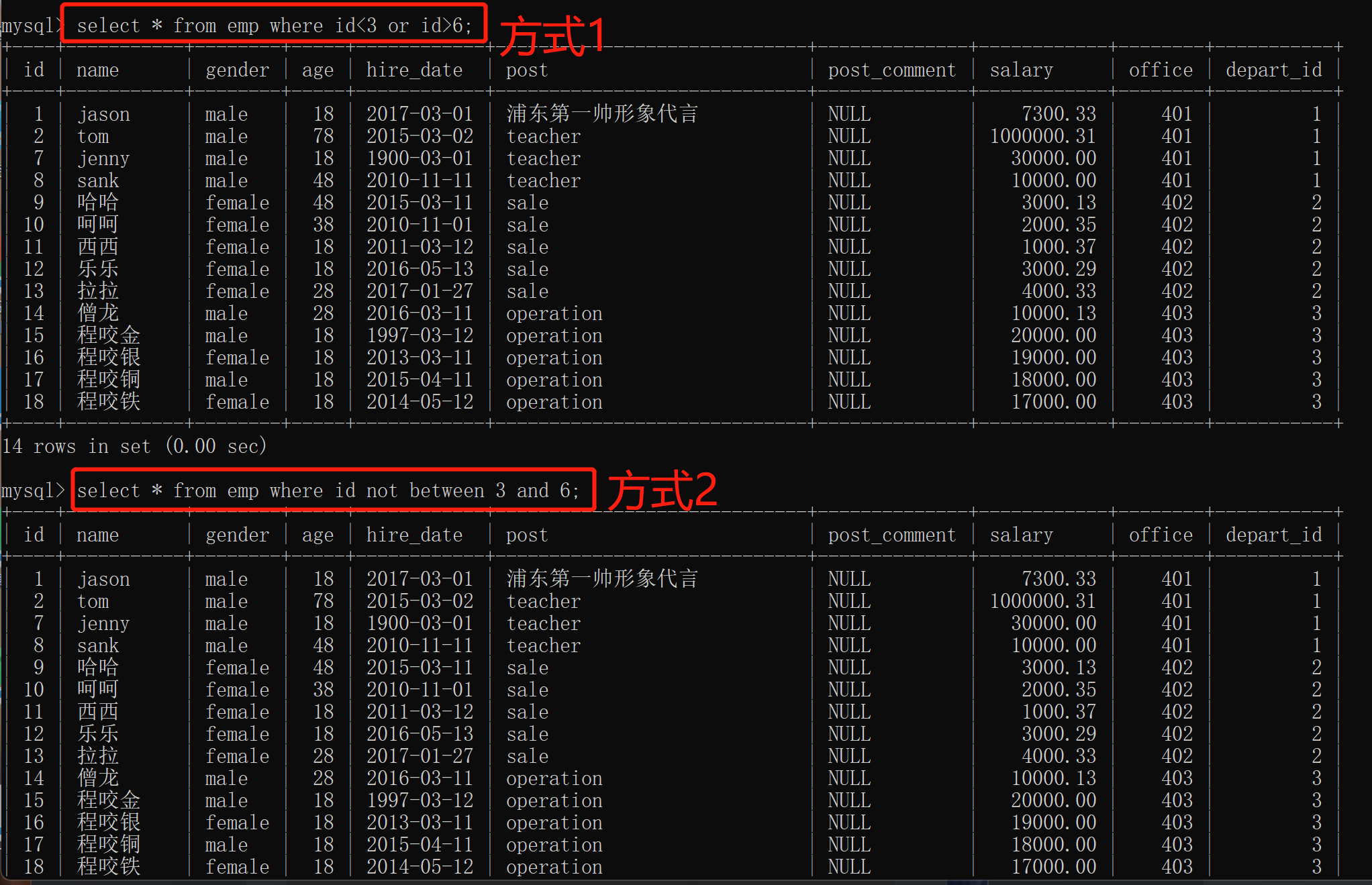This screenshot has height=885, width=1372.
Task: Click the gender header in first table
Action: pos(237,70)
